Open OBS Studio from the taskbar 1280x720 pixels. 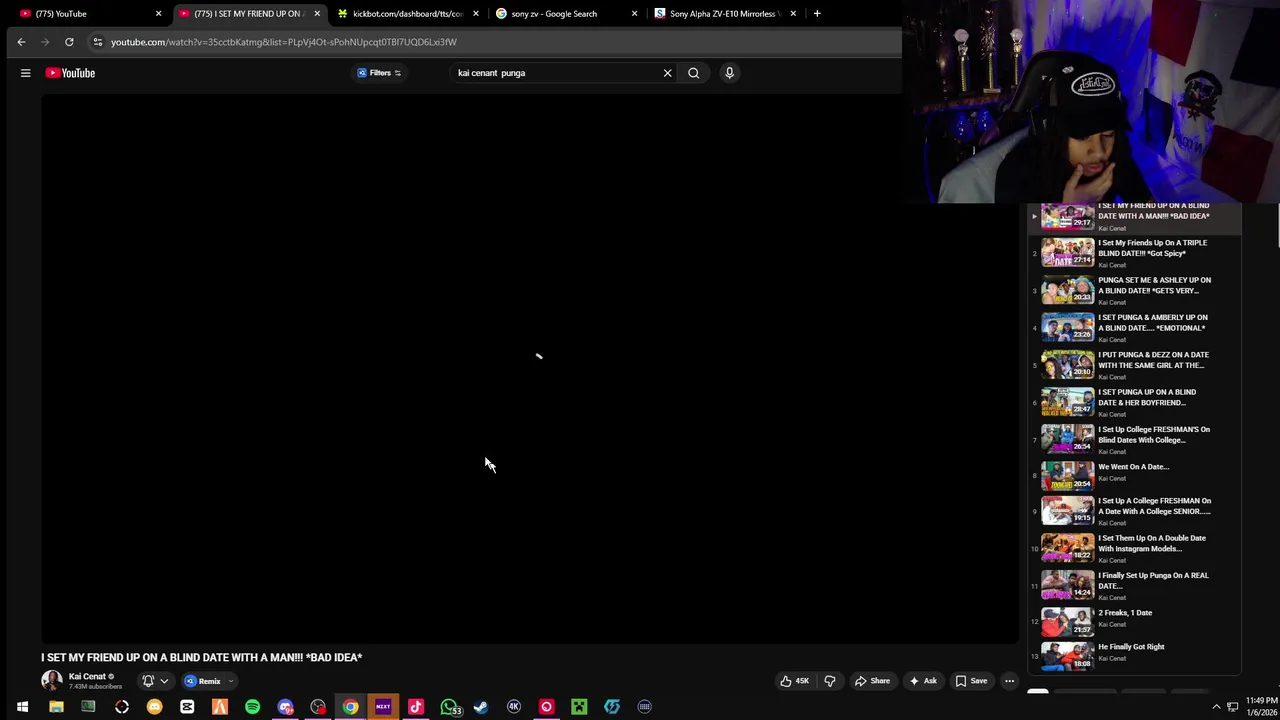(318, 707)
